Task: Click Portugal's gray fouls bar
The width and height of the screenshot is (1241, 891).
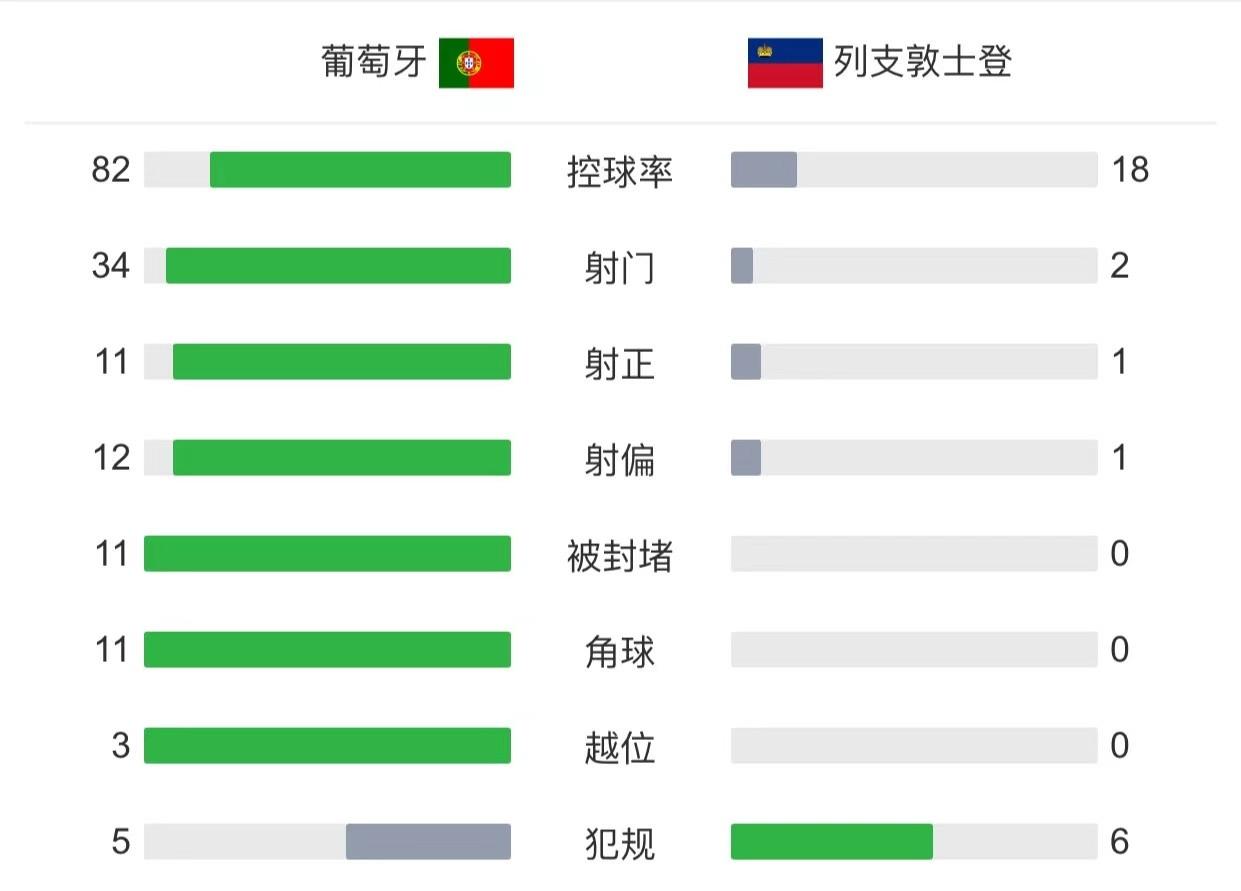Action: click(x=428, y=842)
